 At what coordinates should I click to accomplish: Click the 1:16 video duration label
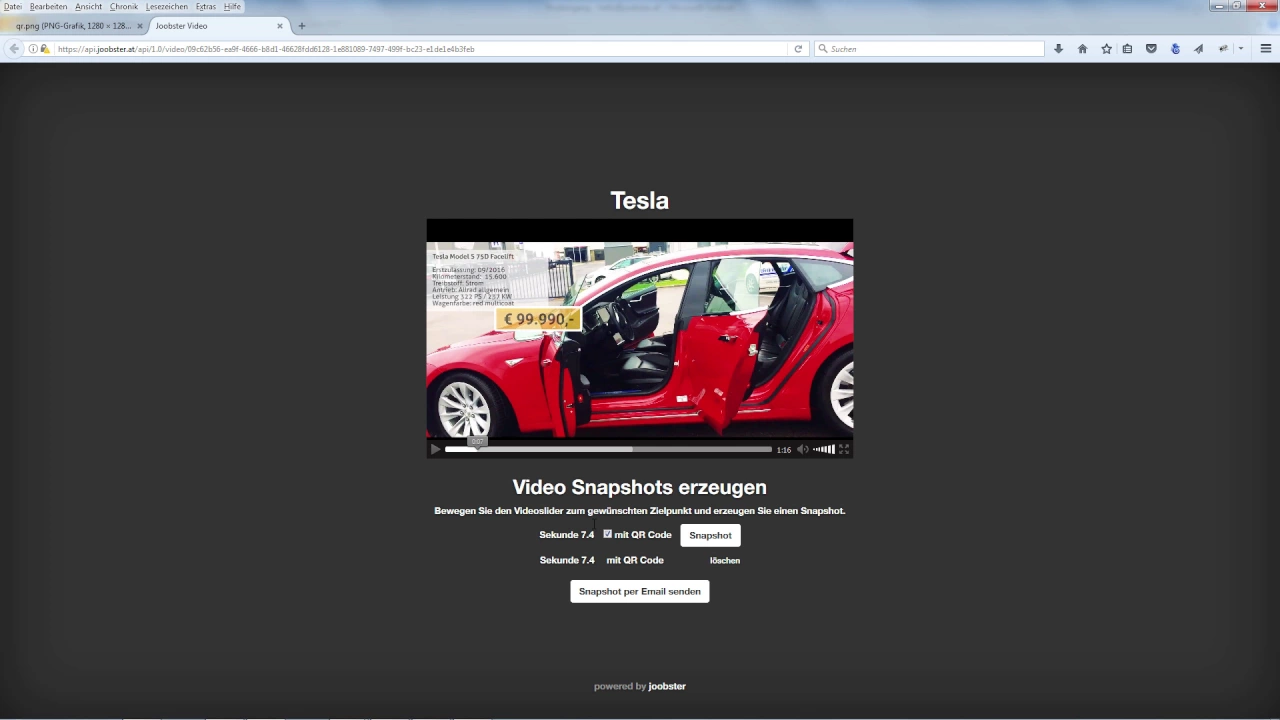tap(784, 450)
